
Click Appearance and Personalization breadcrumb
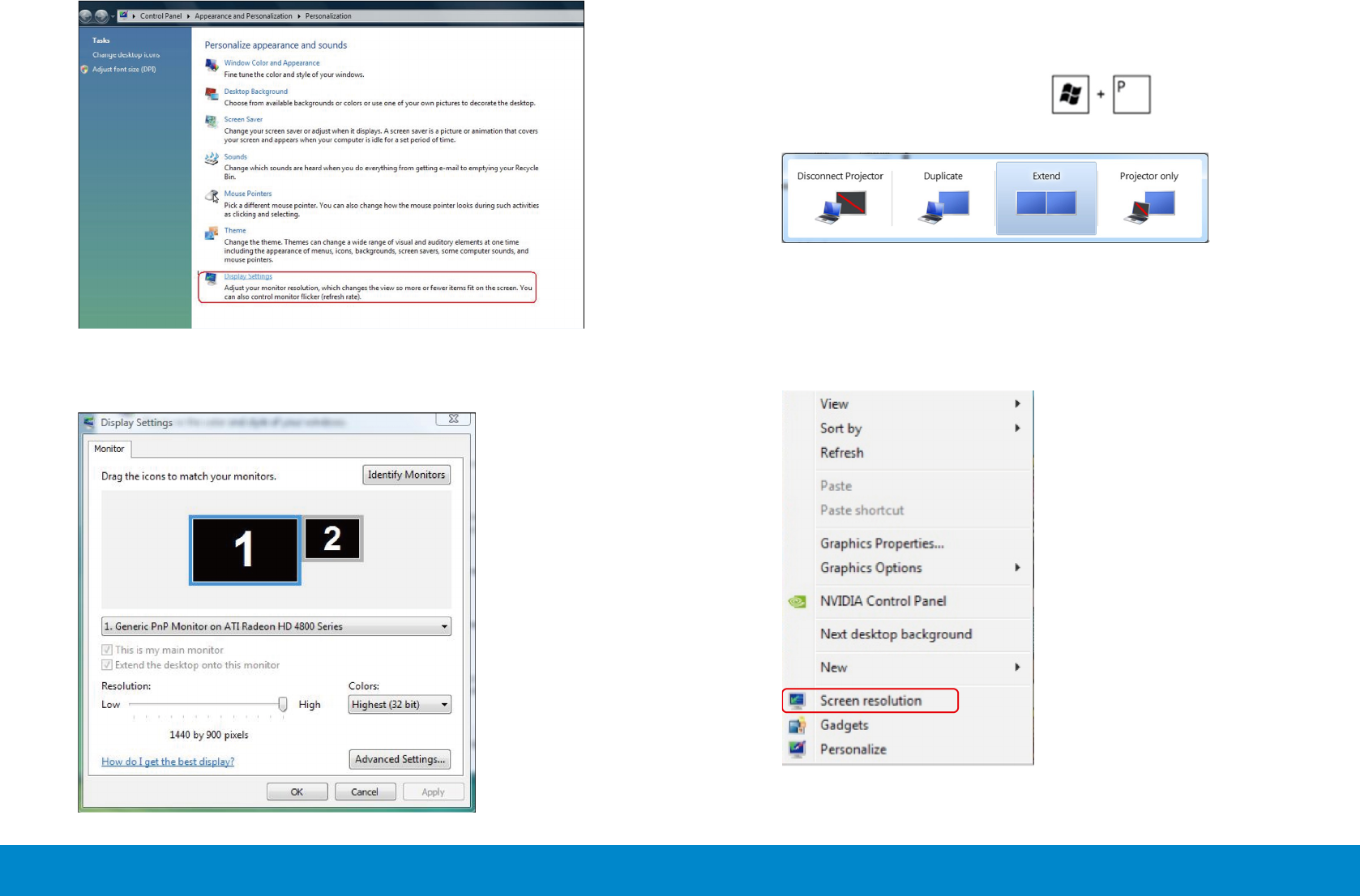244,16
